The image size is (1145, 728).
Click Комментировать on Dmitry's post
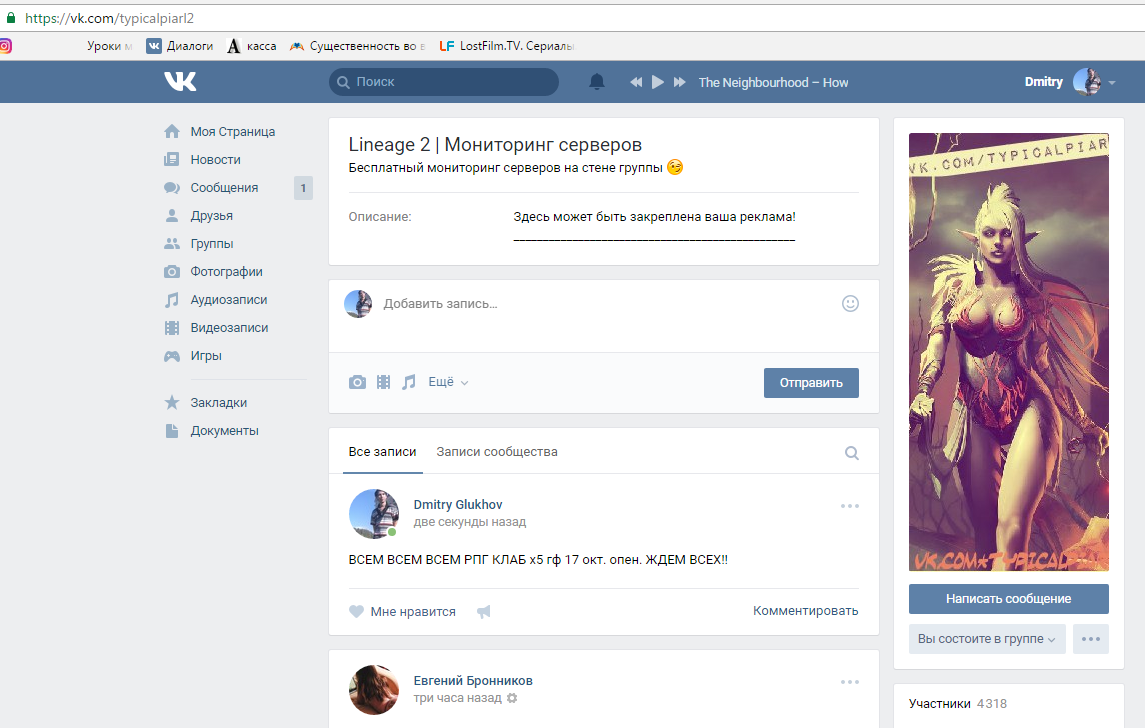coord(805,610)
